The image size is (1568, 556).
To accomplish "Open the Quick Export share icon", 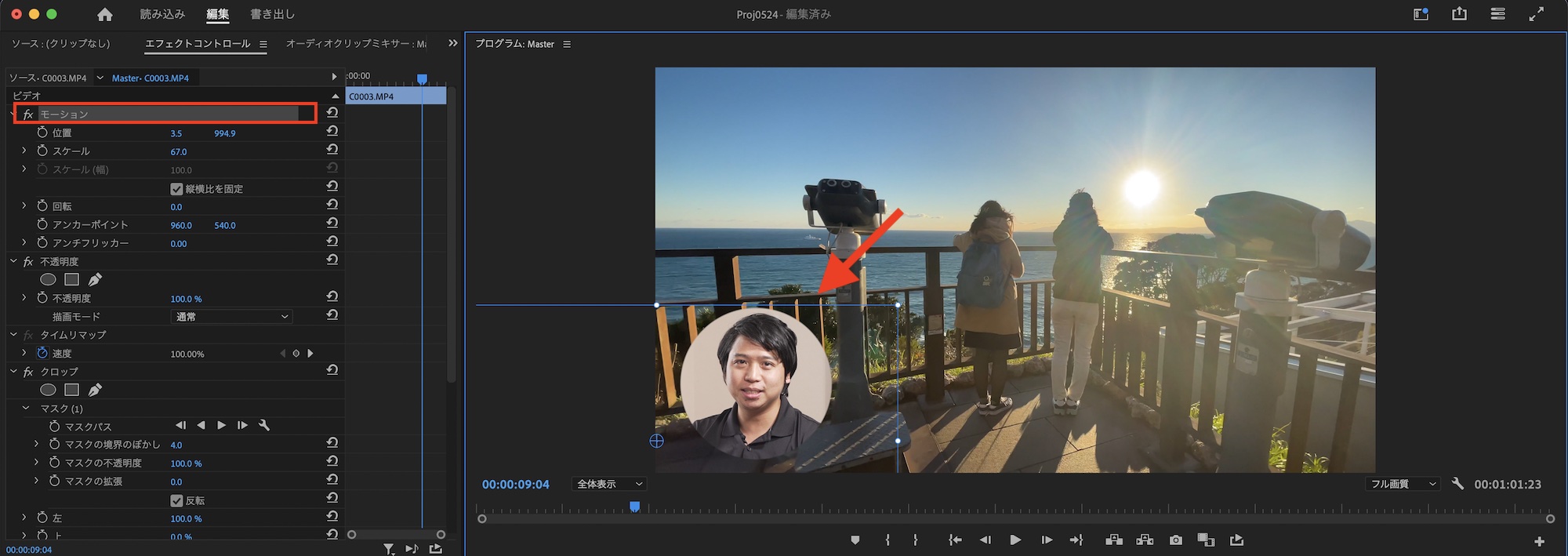I will [1459, 14].
